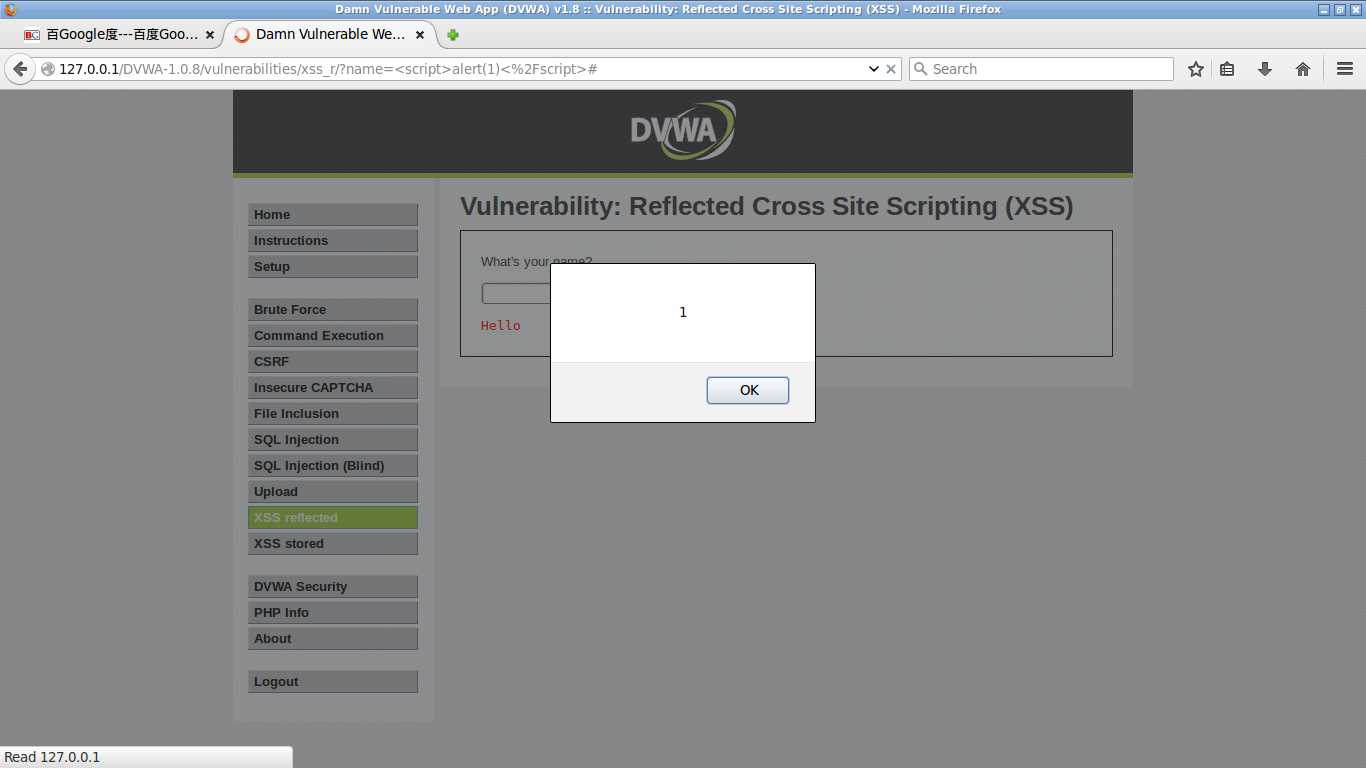Open DVWA Security settings
Image resolution: width=1366 pixels, height=768 pixels.
[333, 587]
